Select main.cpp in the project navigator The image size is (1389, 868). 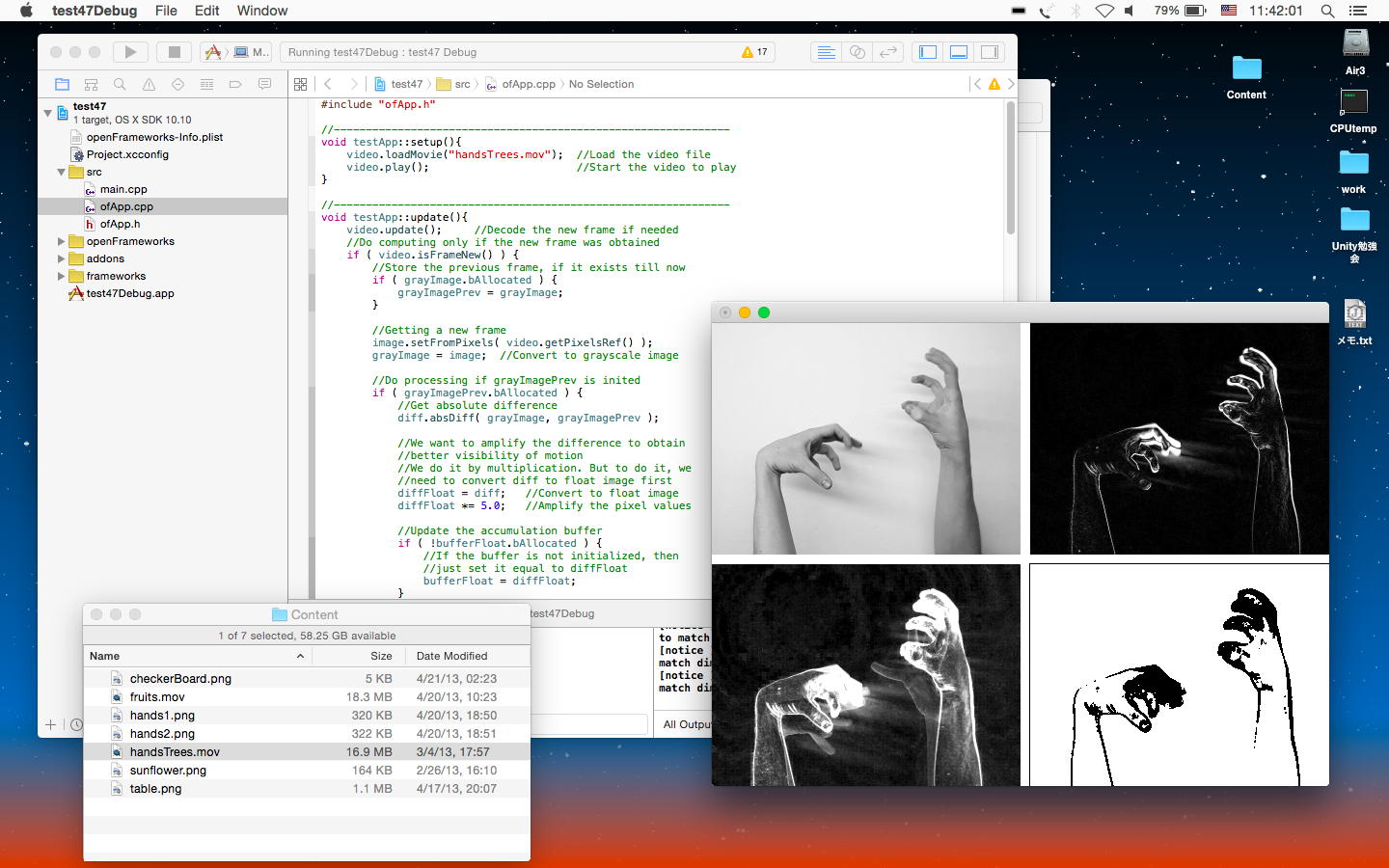[x=123, y=189]
